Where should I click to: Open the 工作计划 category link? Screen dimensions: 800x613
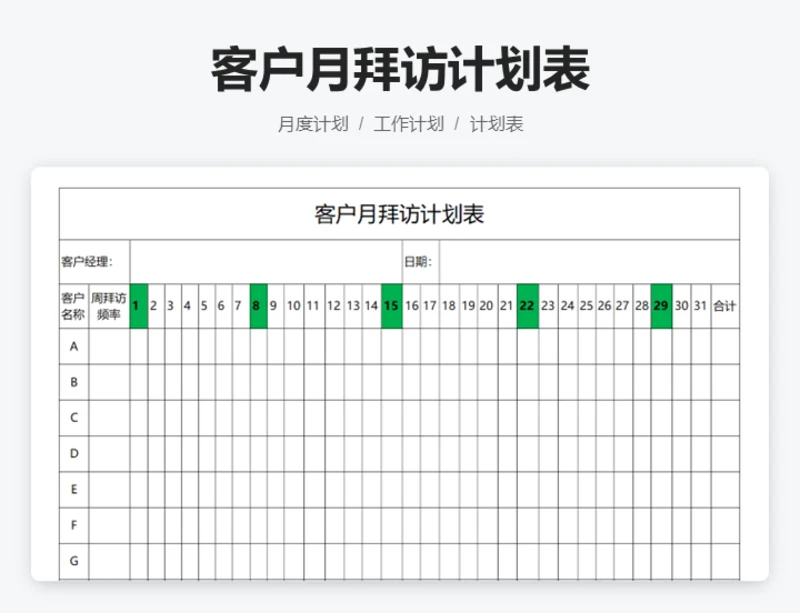(409, 124)
